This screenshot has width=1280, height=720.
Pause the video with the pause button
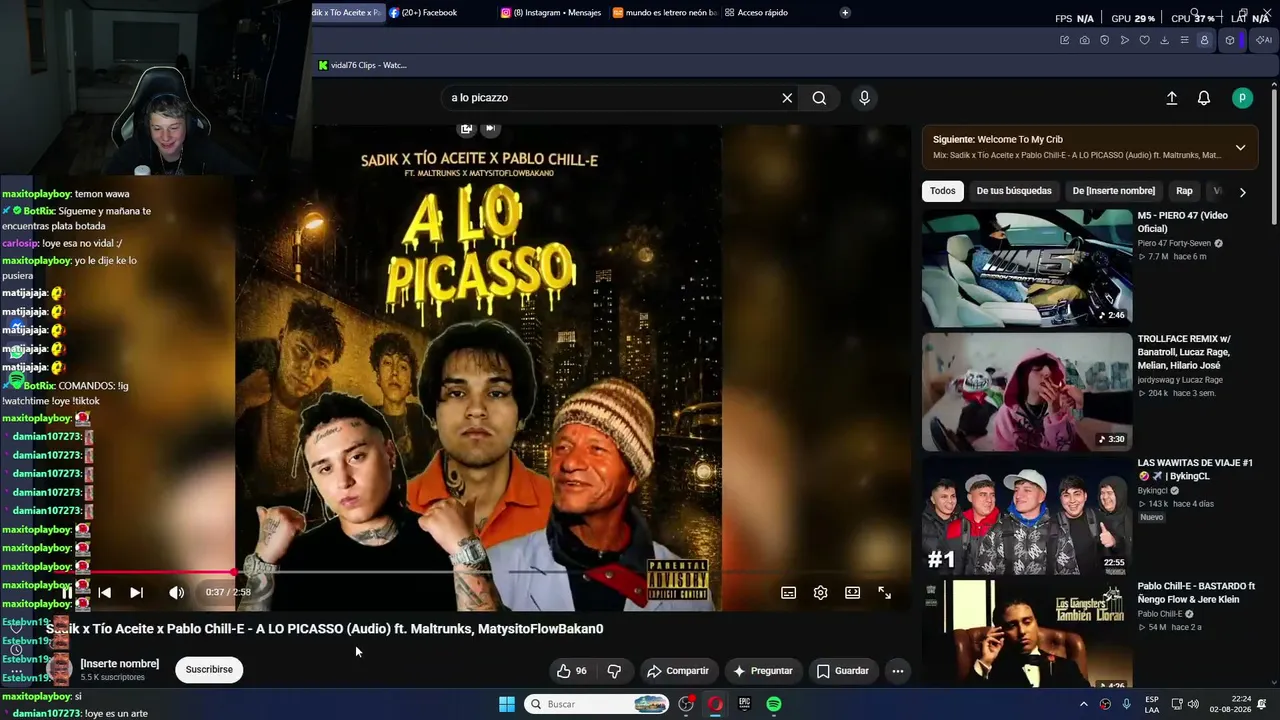point(67,593)
